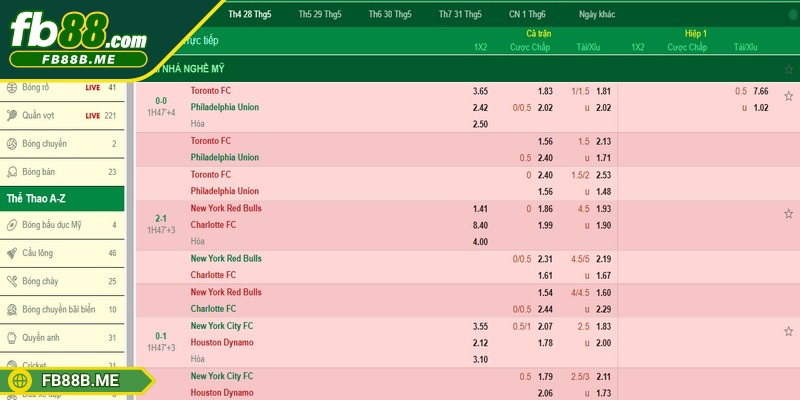
Task: Select Charlotte FC 1X2 odds 8.40
Action: (480, 226)
